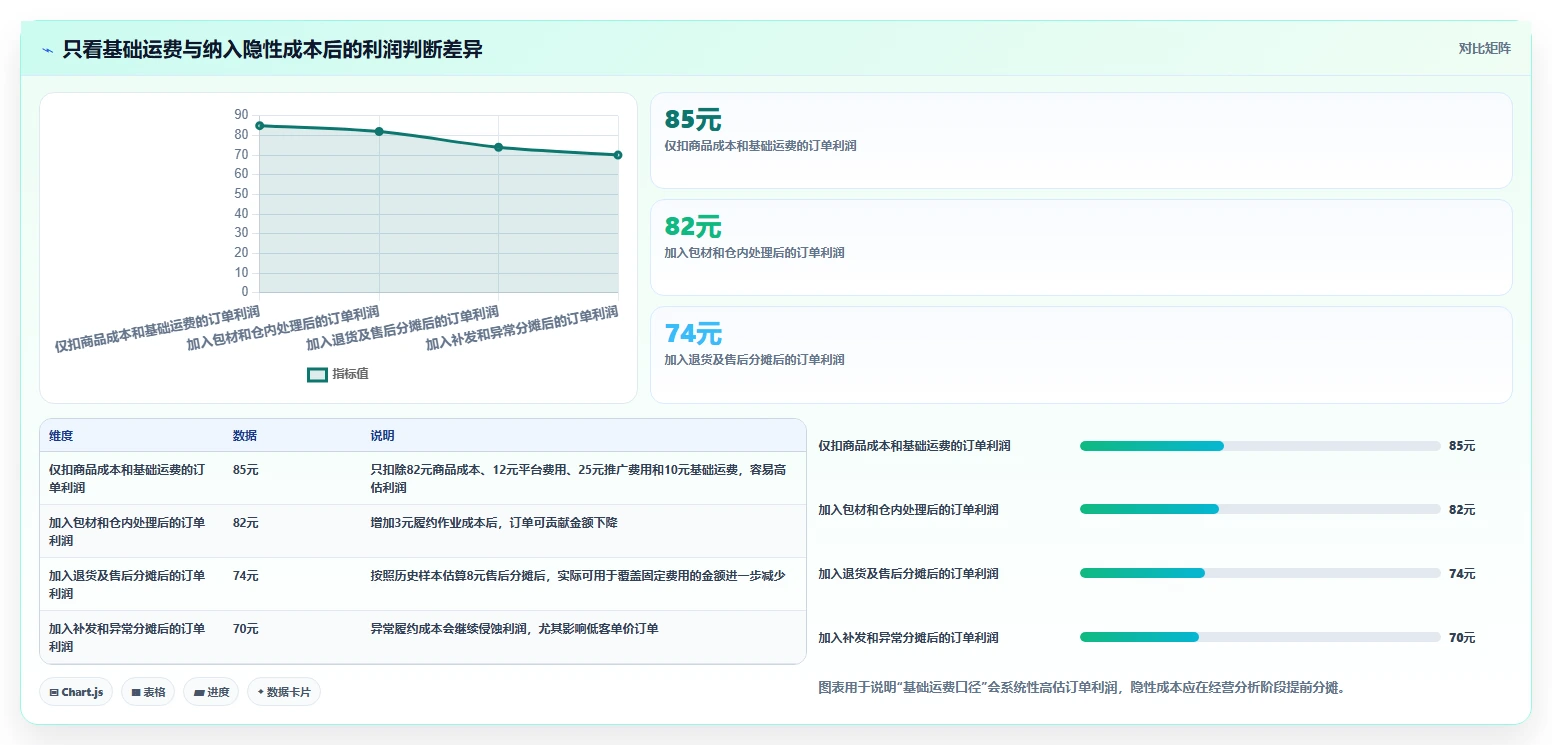Click the 82元 progress bar
This screenshot has width=1552, height=745.
[1260, 509]
